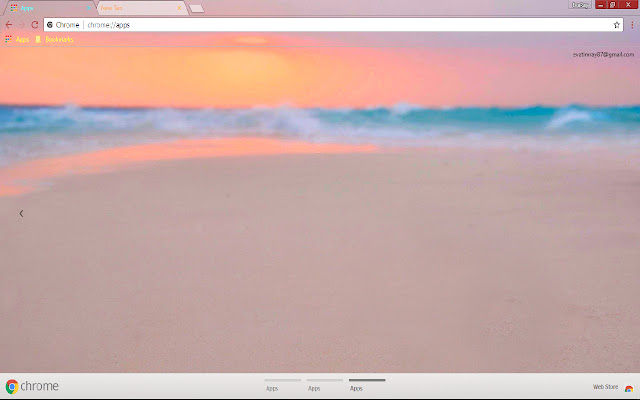Switch to the Apps browser tab

48,8
